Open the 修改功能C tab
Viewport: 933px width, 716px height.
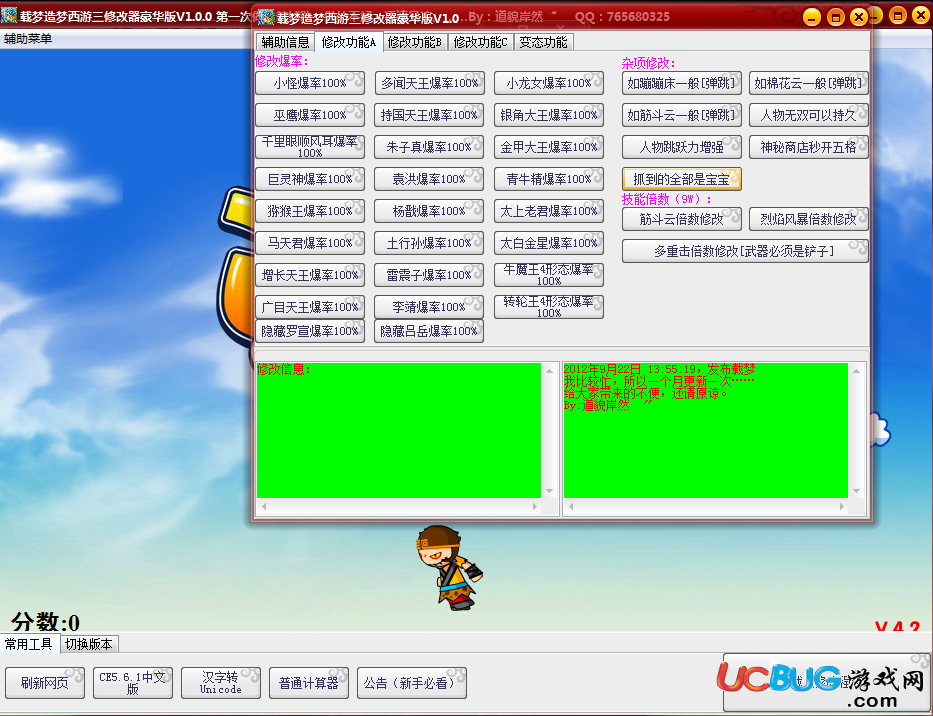[x=481, y=42]
